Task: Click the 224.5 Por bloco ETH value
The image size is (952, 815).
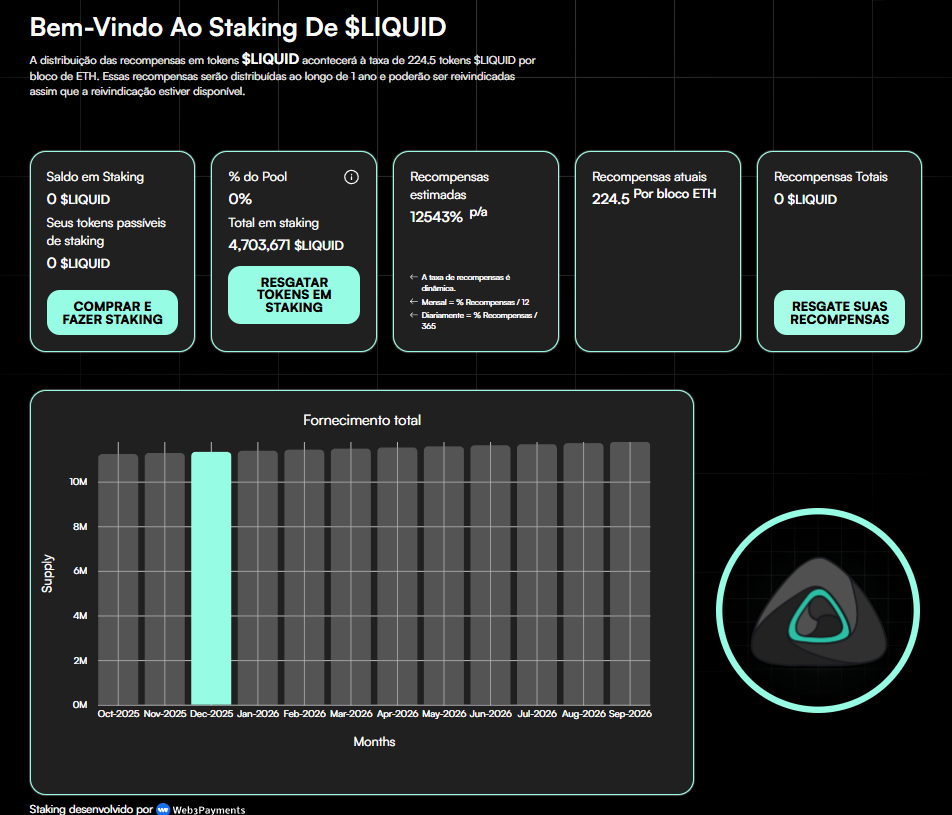Action: point(654,197)
